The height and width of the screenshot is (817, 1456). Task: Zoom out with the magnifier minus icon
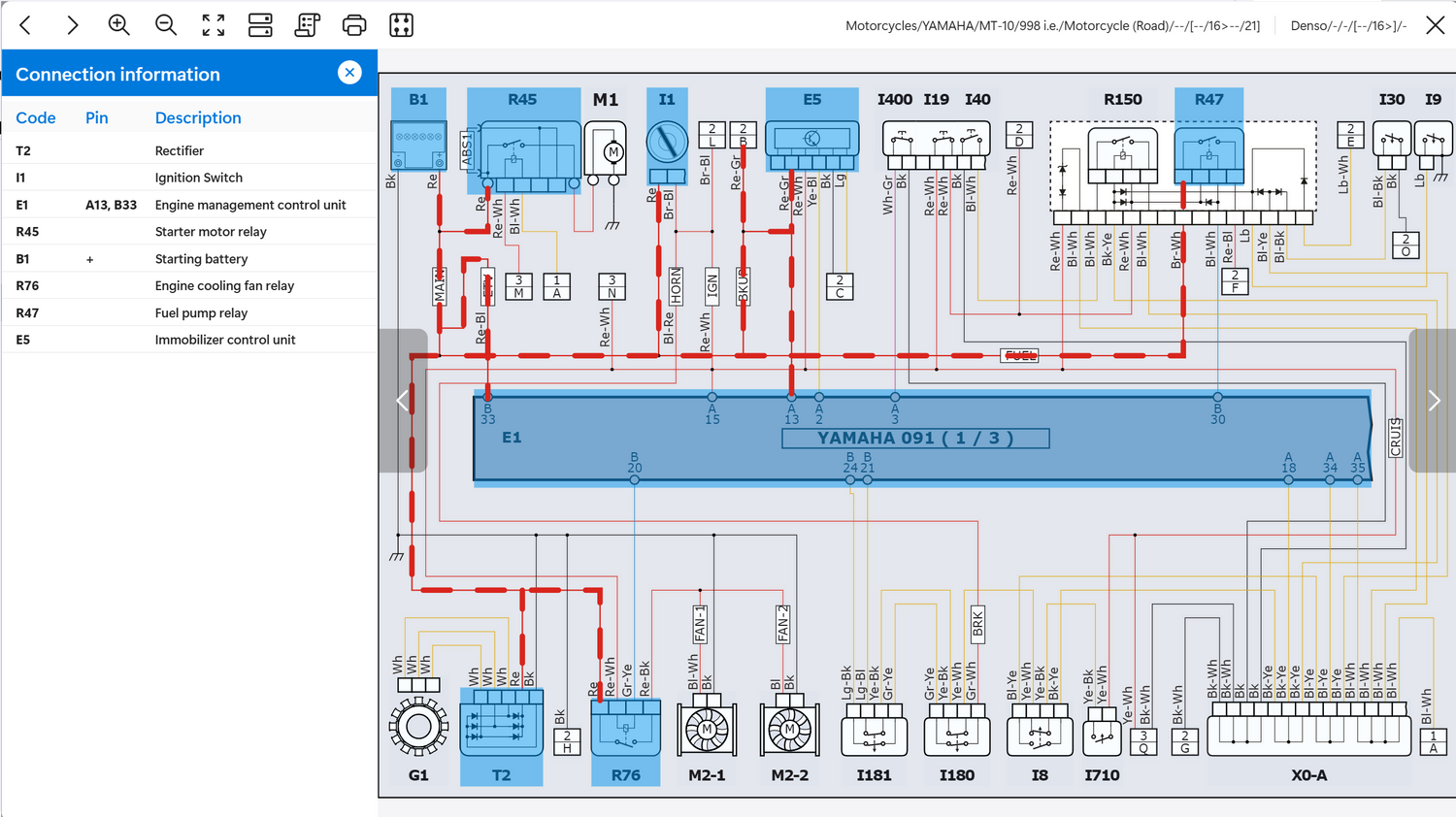(x=166, y=25)
